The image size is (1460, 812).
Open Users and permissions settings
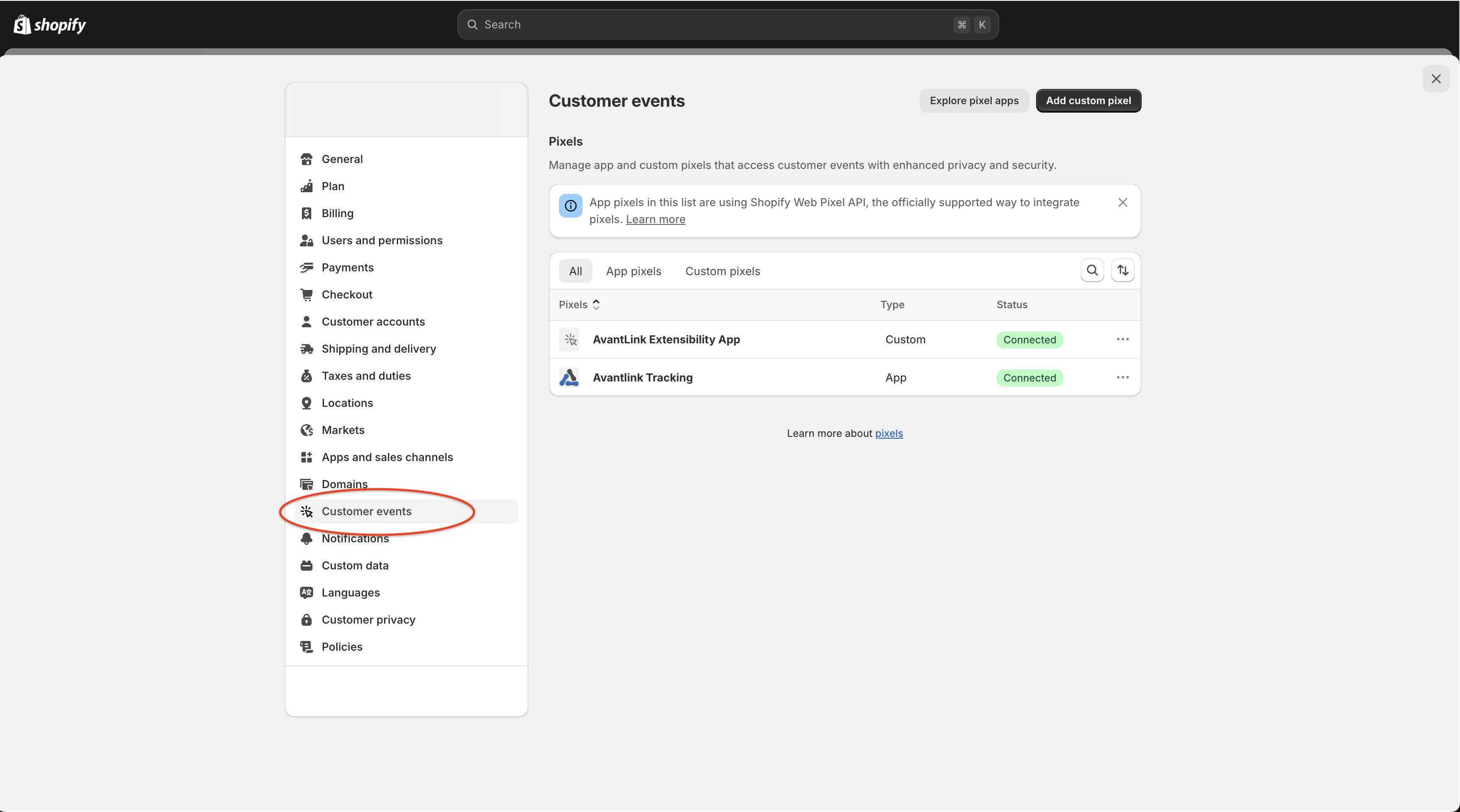tap(406, 241)
